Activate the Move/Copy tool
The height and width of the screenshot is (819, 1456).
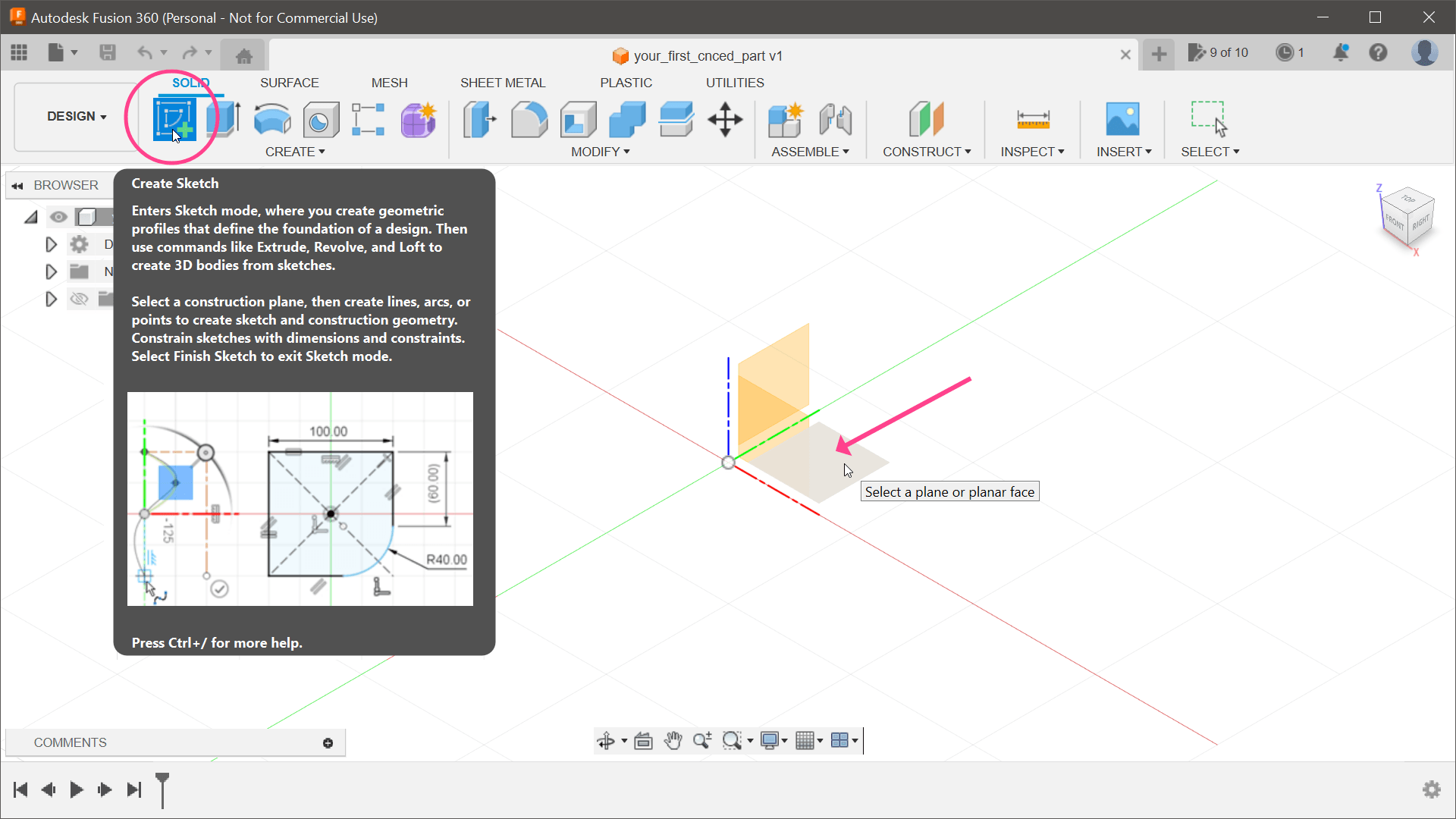click(x=726, y=119)
